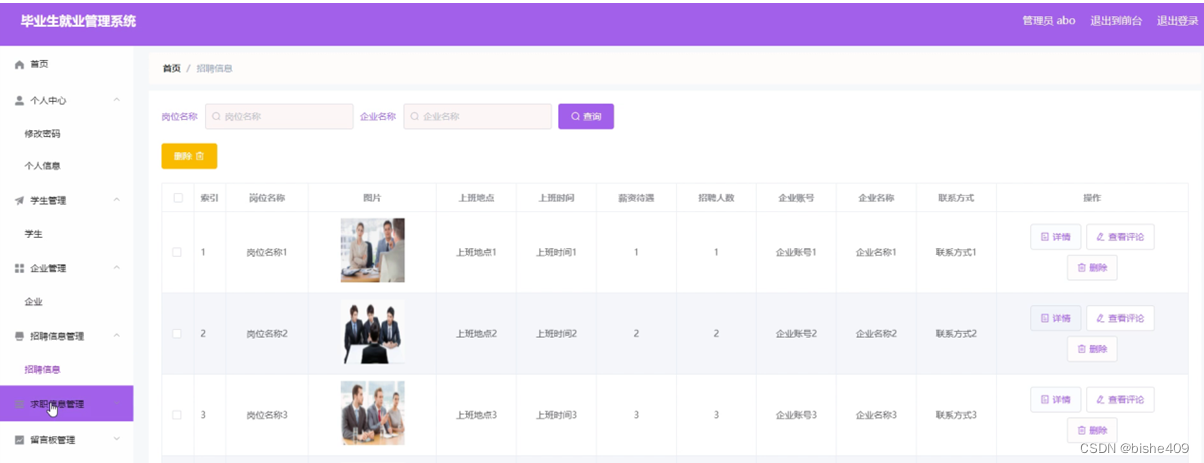This screenshot has width=1204, height=463.
Task: Click the yellow 删除 batch delete button
Action: [x=189, y=156]
